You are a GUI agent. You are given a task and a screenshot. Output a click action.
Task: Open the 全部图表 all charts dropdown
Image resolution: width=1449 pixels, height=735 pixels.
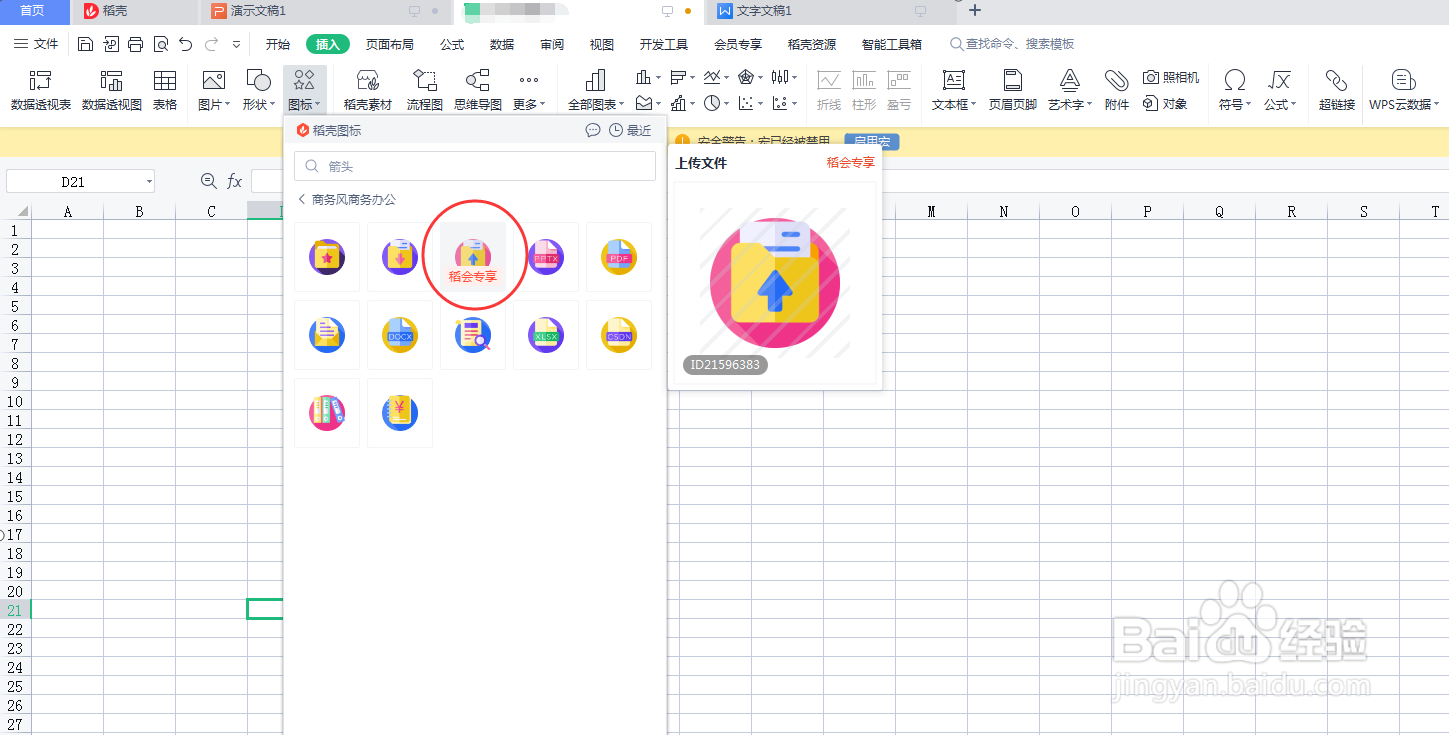point(596,90)
